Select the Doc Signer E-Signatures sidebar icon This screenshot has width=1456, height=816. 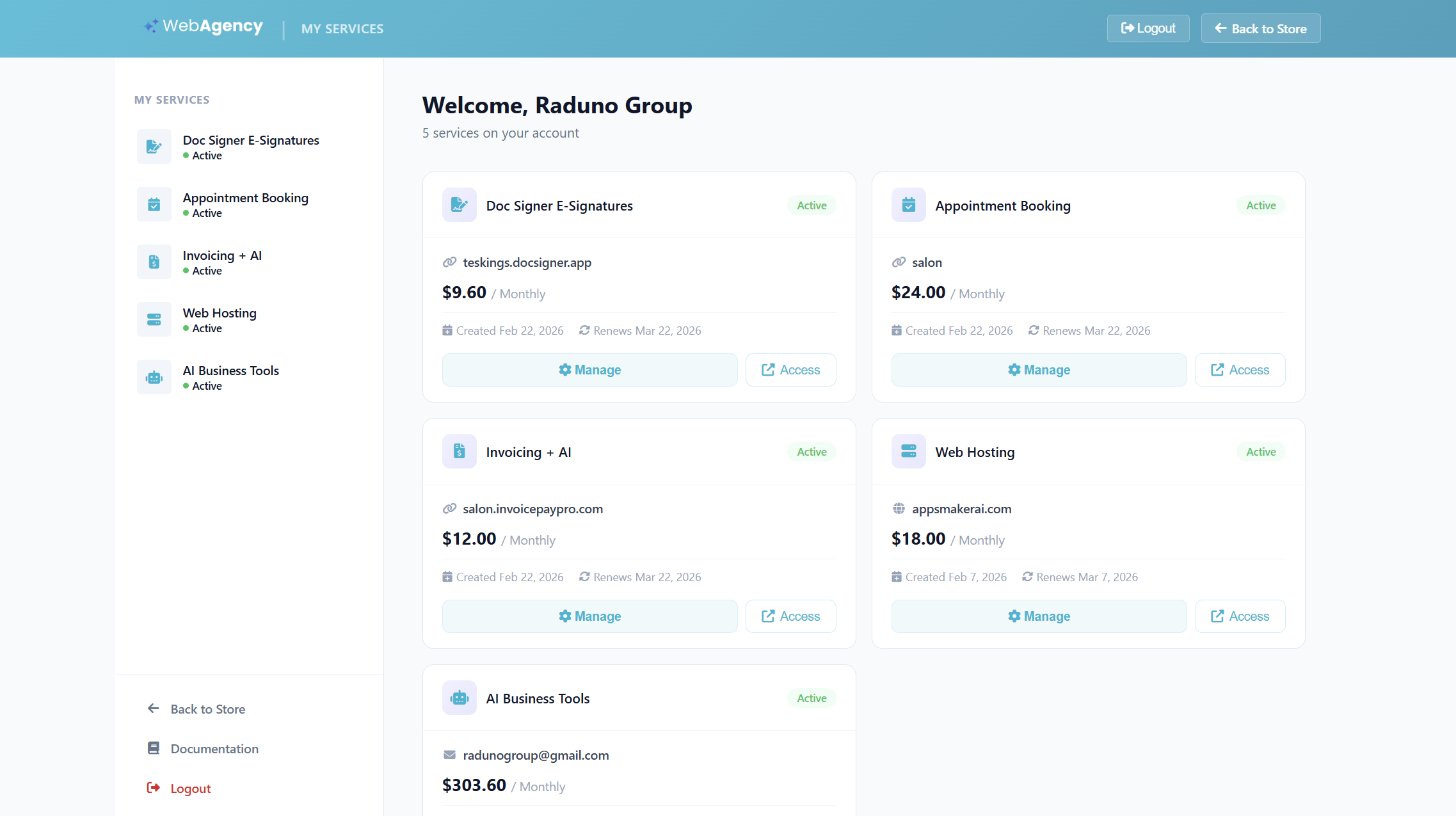tap(154, 146)
